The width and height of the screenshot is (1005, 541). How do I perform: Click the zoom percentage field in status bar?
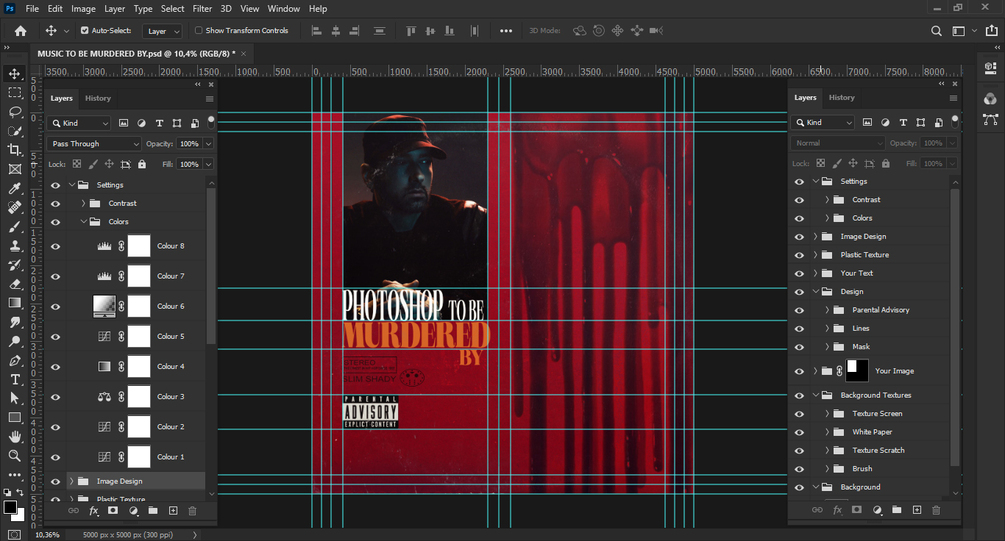tap(47, 535)
